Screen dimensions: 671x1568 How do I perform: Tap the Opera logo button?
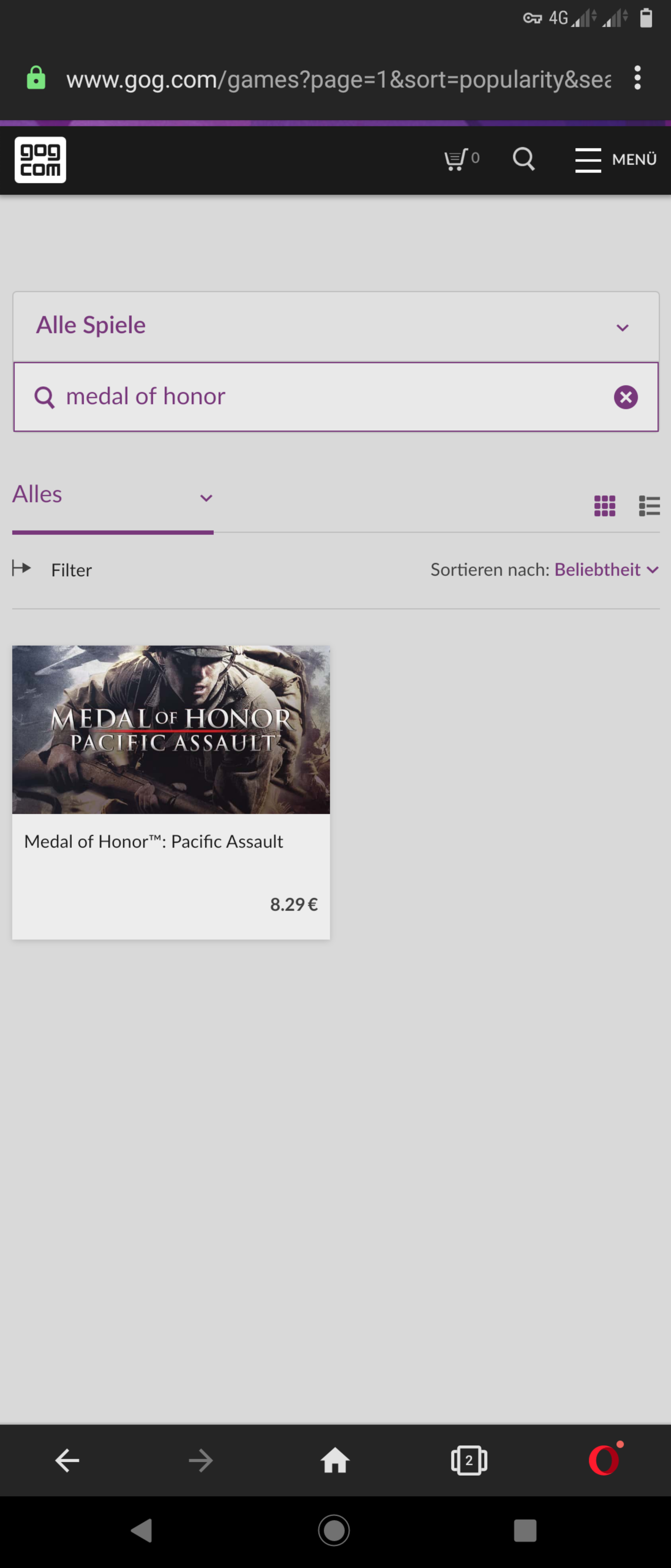[604, 1460]
